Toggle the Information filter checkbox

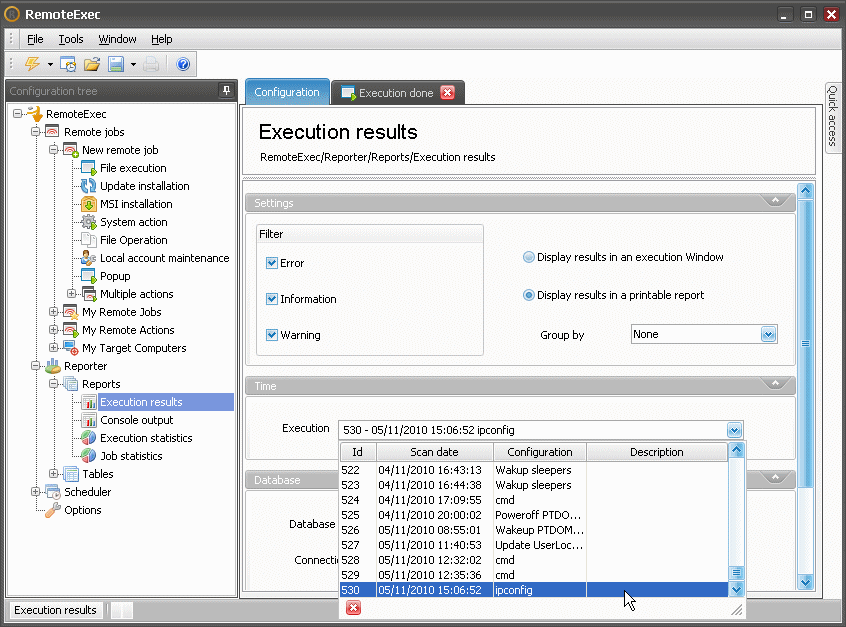272,299
